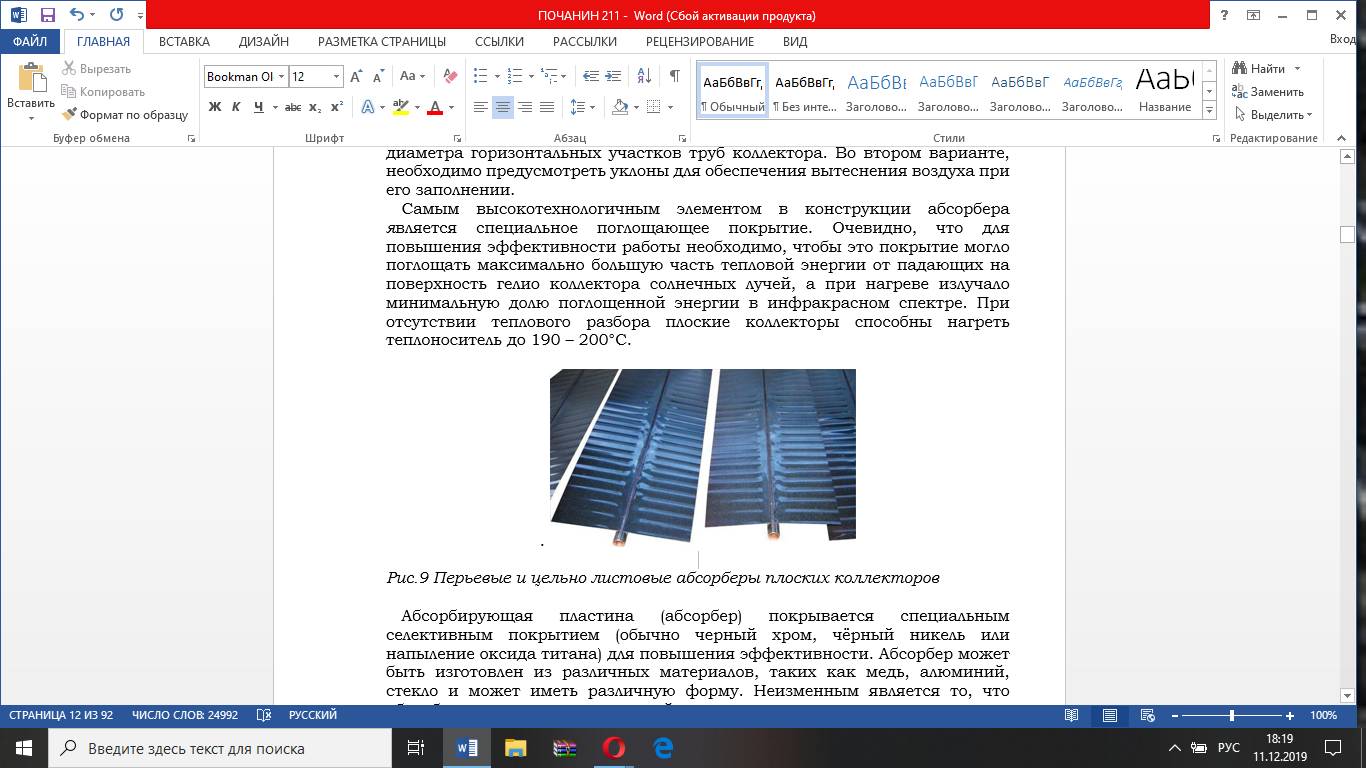Sort text alphabetically
This screenshot has height=768, width=1366.
[644, 76]
